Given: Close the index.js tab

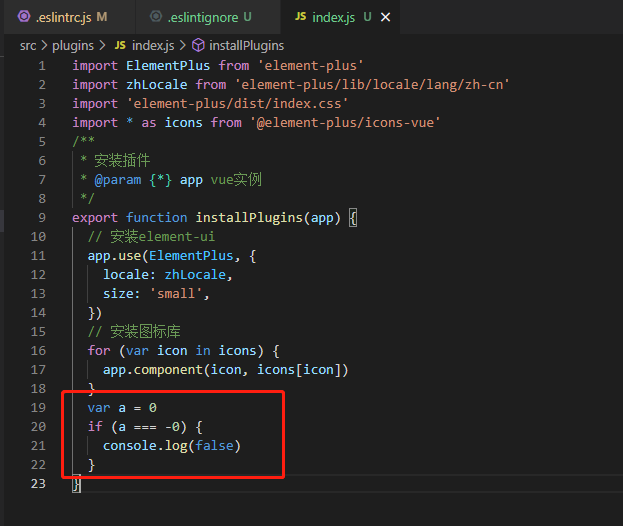Looking at the screenshot, I should pyautogui.click(x=385, y=17).
